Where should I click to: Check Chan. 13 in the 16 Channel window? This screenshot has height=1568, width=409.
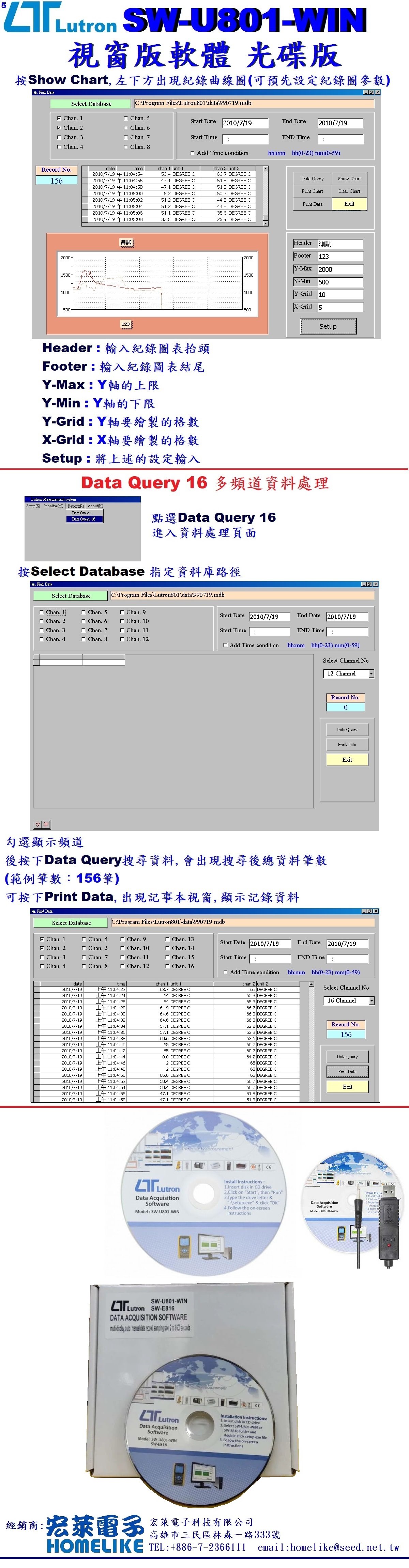[x=167, y=938]
